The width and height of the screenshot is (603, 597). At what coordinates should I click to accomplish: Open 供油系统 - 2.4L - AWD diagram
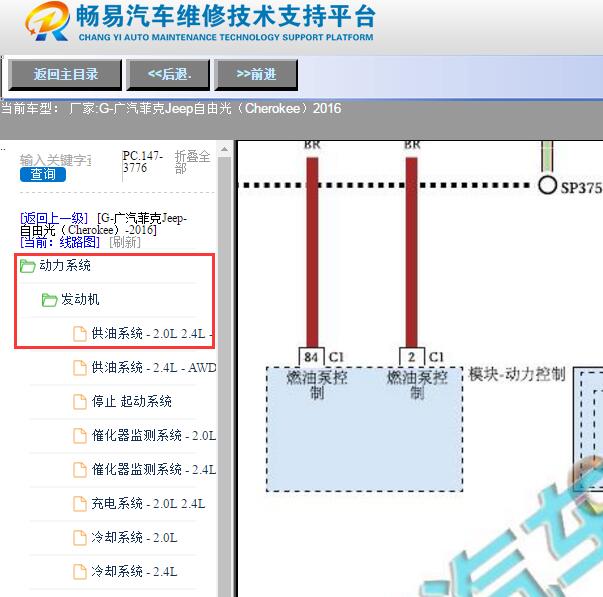[154, 367]
